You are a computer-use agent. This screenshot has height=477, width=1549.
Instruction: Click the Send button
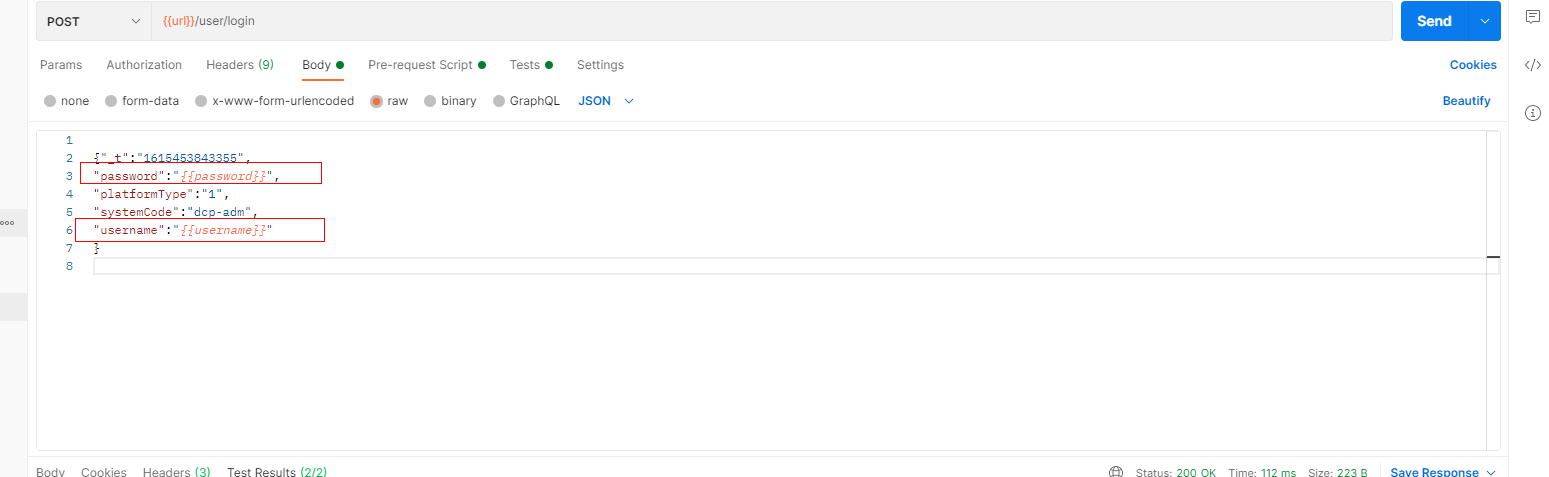point(1433,21)
